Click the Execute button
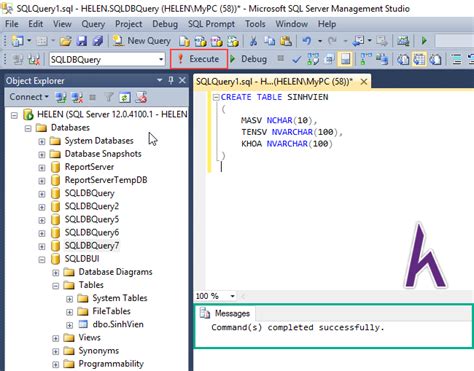Screen dimensions: 474x371 (199, 59)
